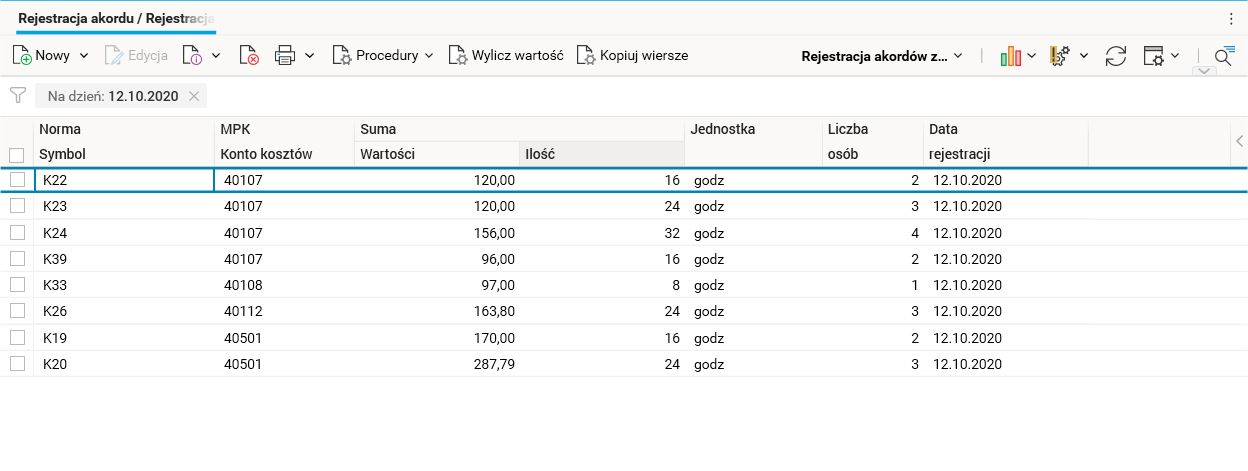1248x471 pixels.
Task: Click the filter funnel icon
Action: [x=17, y=96]
